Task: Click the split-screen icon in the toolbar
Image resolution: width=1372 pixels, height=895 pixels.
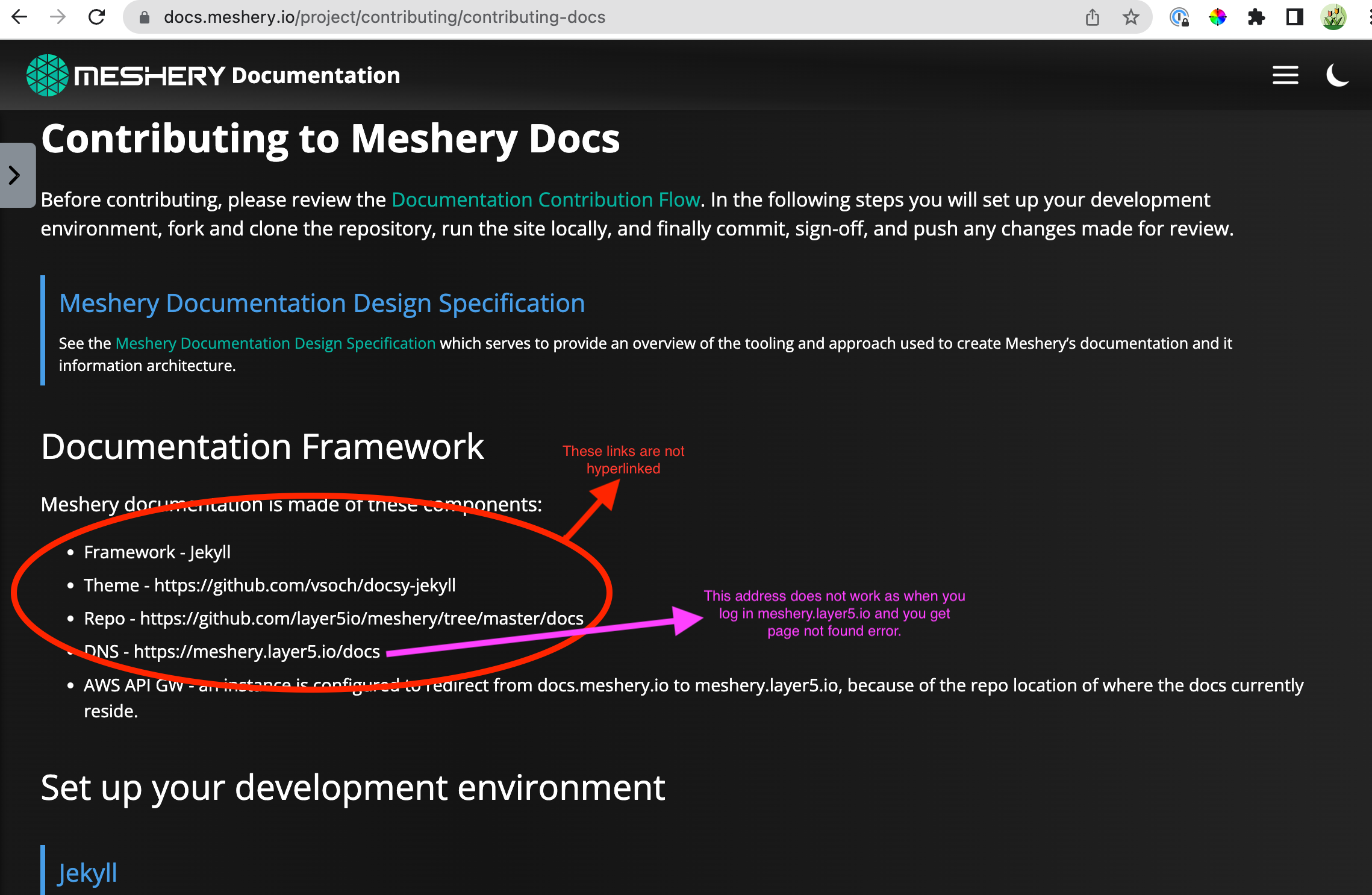Action: (1294, 17)
